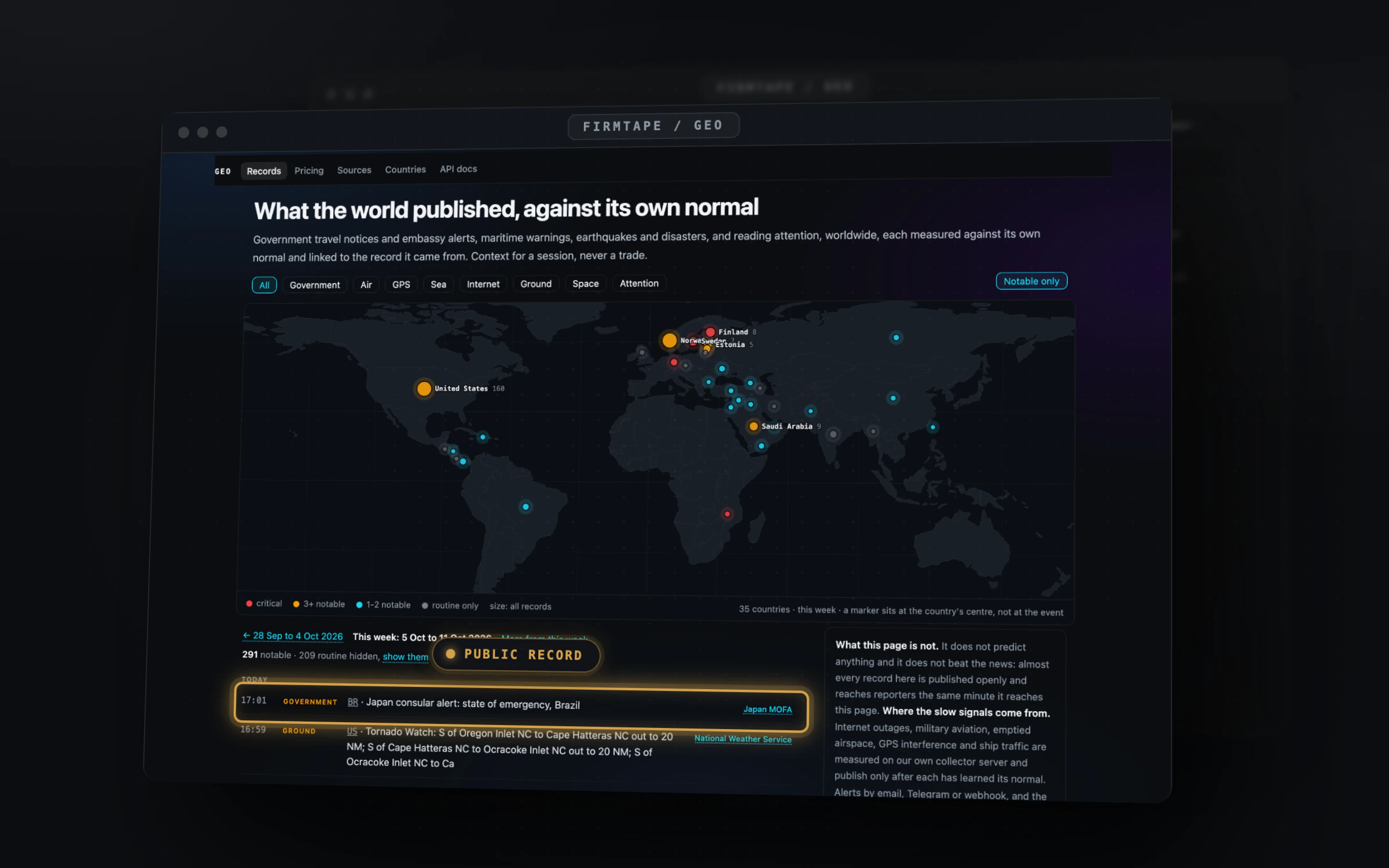Screen dimensions: 1389x868
Task: Click the Saudi Arabia orange marker
Action: click(753, 426)
